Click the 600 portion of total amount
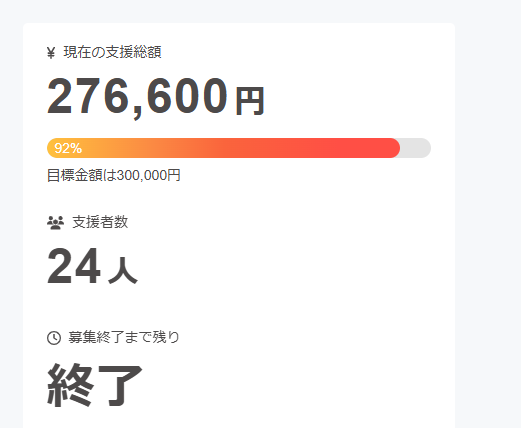This screenshot has height=428, width=521. coord(187,96)
